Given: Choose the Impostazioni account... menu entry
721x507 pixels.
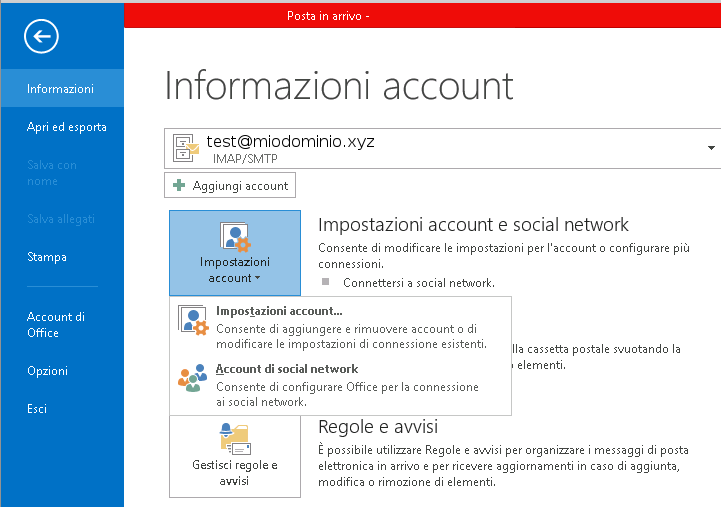Looking at the screenshot, I should (340, 326).
